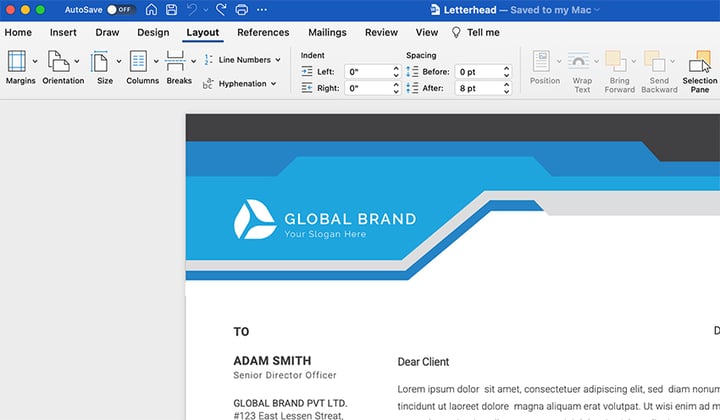Open the References tab
720x420 pixels.
263,33
